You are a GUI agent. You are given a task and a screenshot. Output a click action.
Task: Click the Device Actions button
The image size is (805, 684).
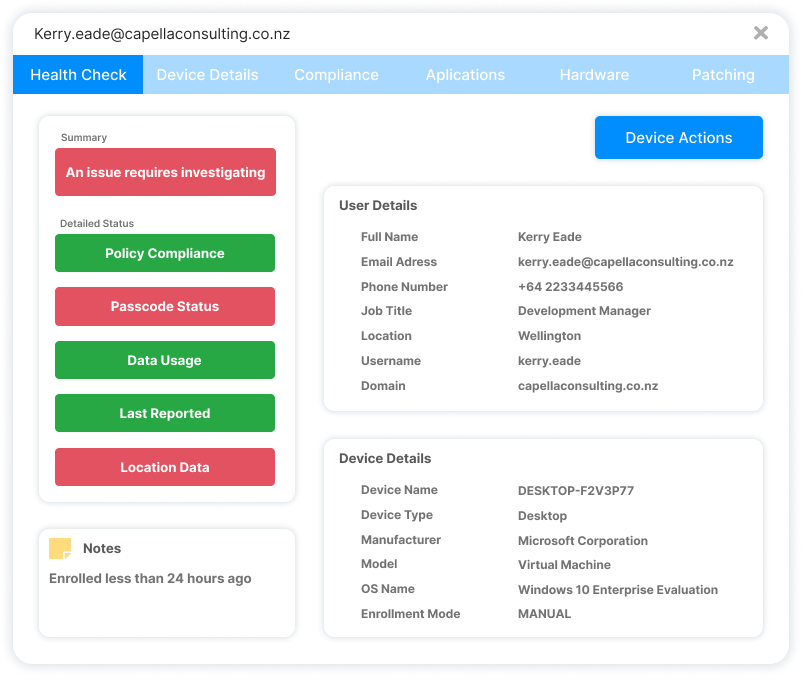tap(679, 138)
